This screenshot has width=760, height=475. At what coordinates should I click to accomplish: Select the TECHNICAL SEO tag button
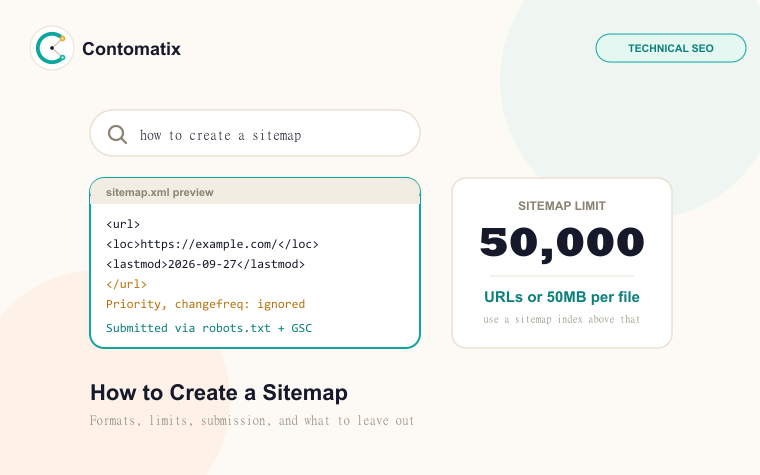pos(671,48)
